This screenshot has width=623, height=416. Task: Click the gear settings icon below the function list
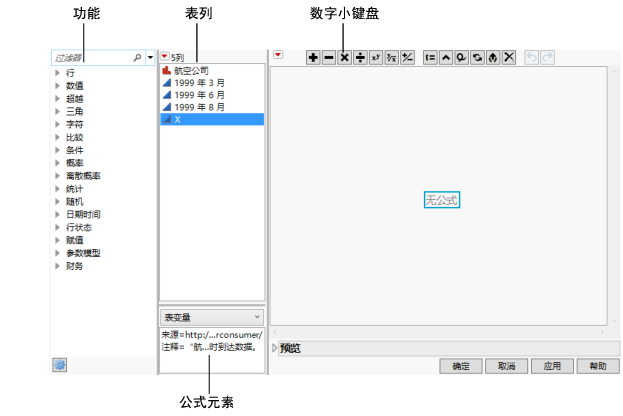pos(60,365)
